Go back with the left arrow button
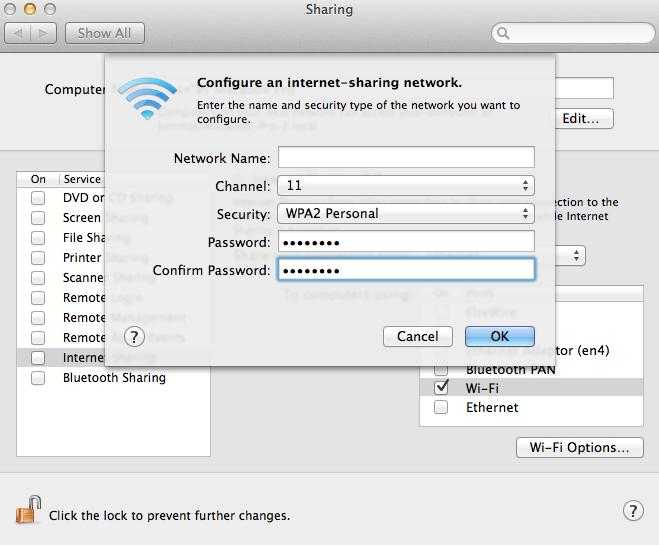This screenshot has height=545, width=659. click(x=18, y=33)
